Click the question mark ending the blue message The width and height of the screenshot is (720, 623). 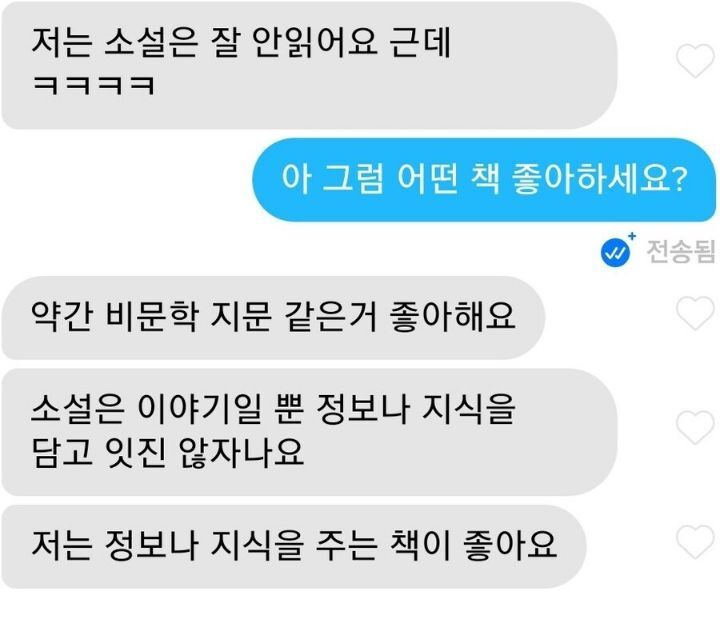[680, 180]
